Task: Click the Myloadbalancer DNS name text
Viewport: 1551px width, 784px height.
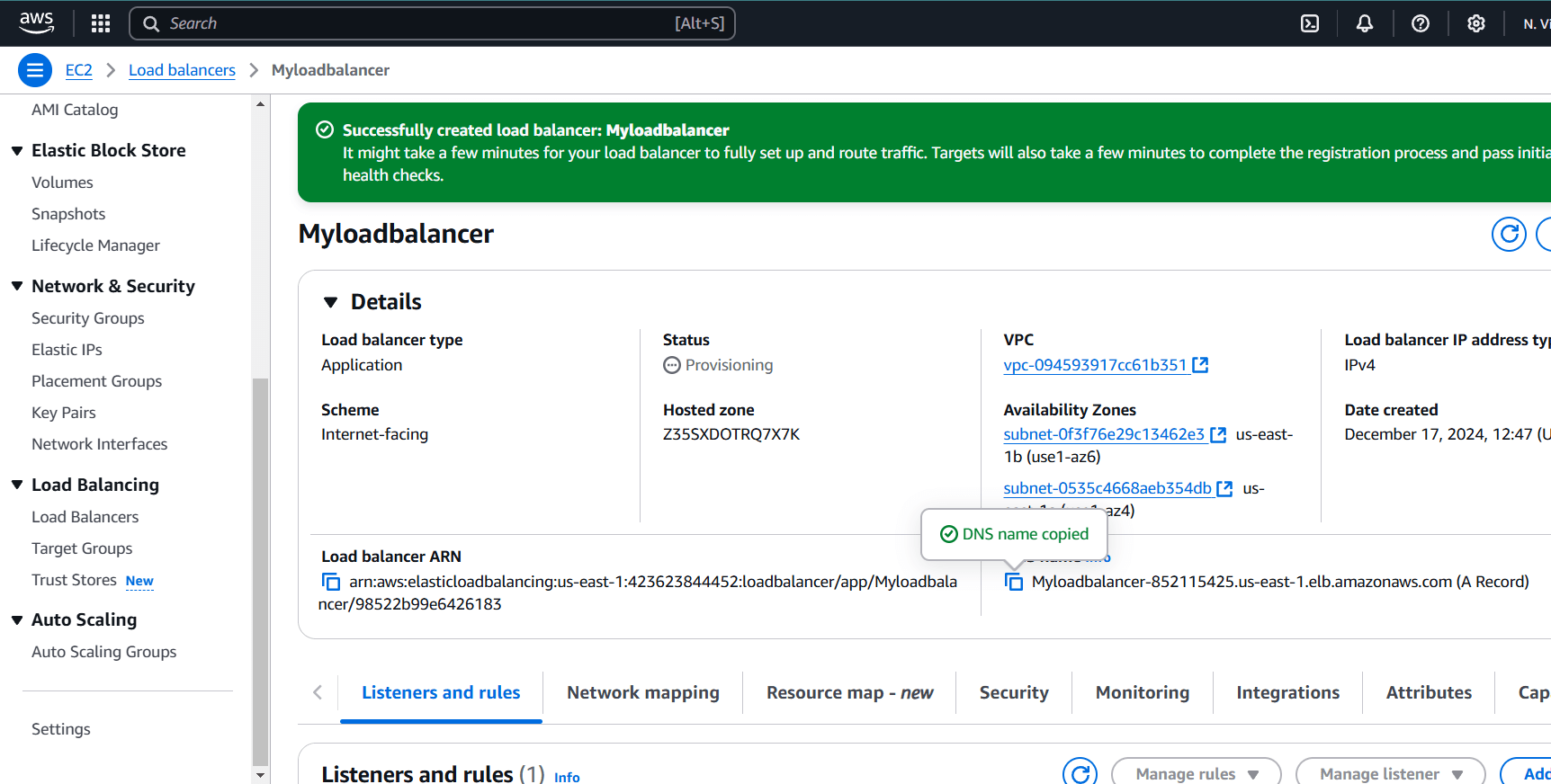Action: pos(1280,582)
